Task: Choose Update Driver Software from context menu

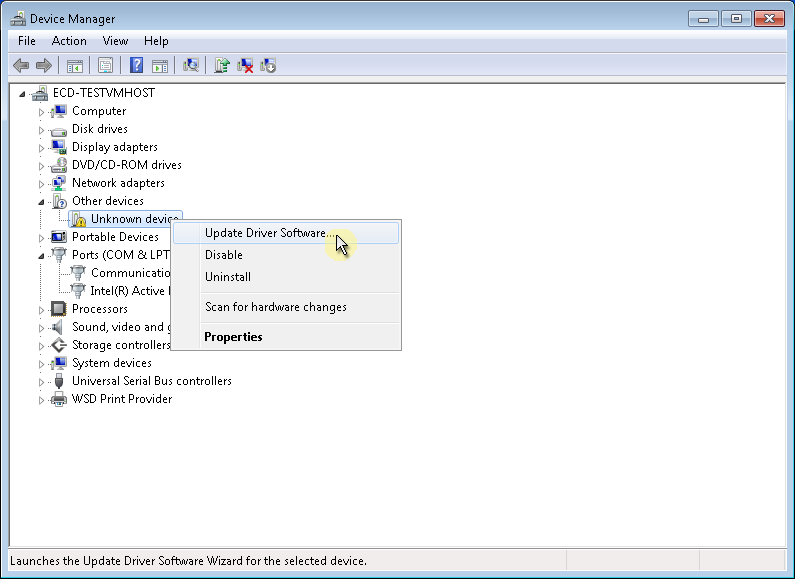Action: [x=286, y=233]
